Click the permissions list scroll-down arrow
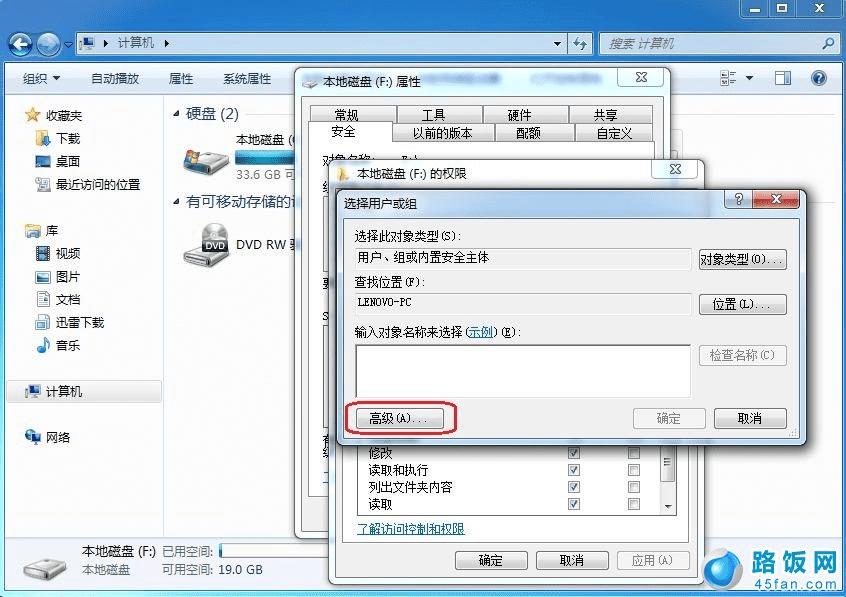Viewport: 846px width, 597px height. pos(668,506)
